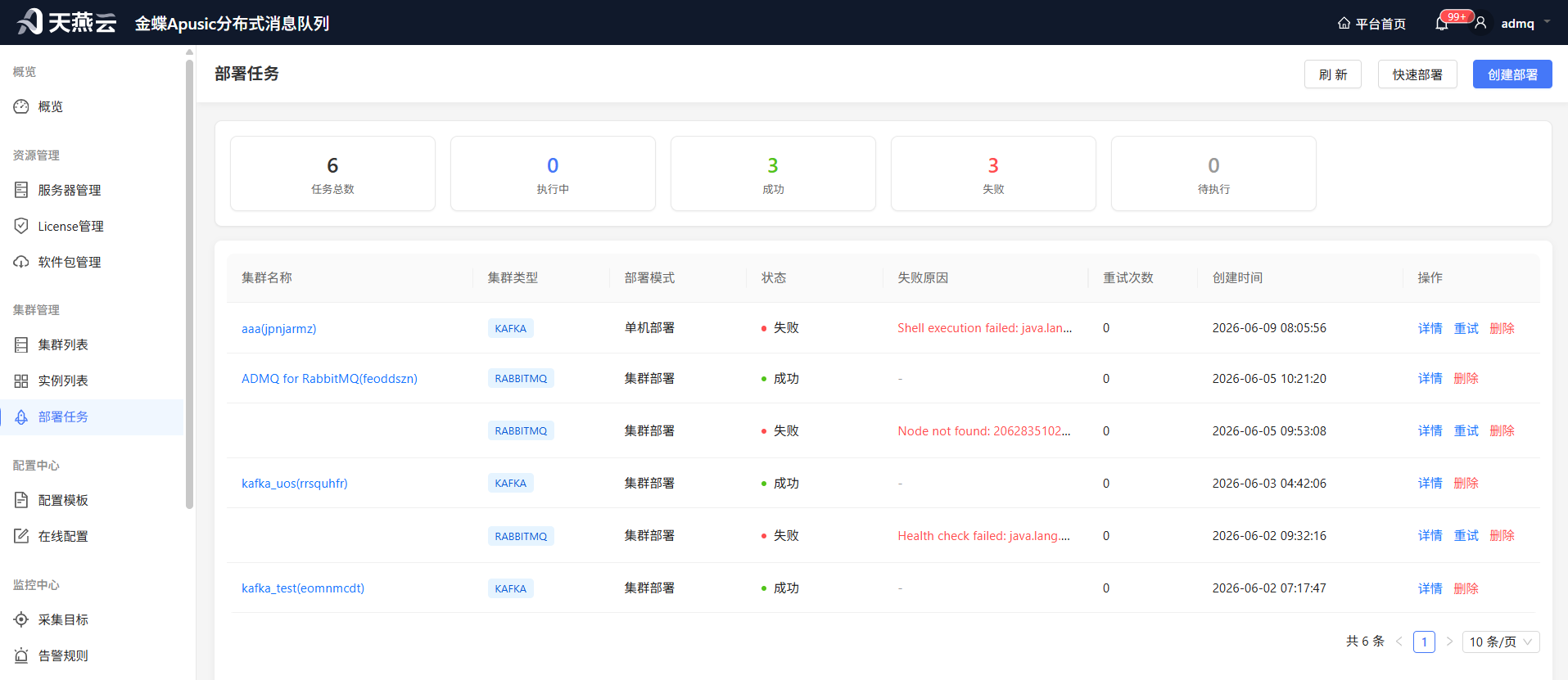This screenshot has height=680, width=1568.
Task: Click the 告警规则 alarm icon
Action: (x=21, y=655)
